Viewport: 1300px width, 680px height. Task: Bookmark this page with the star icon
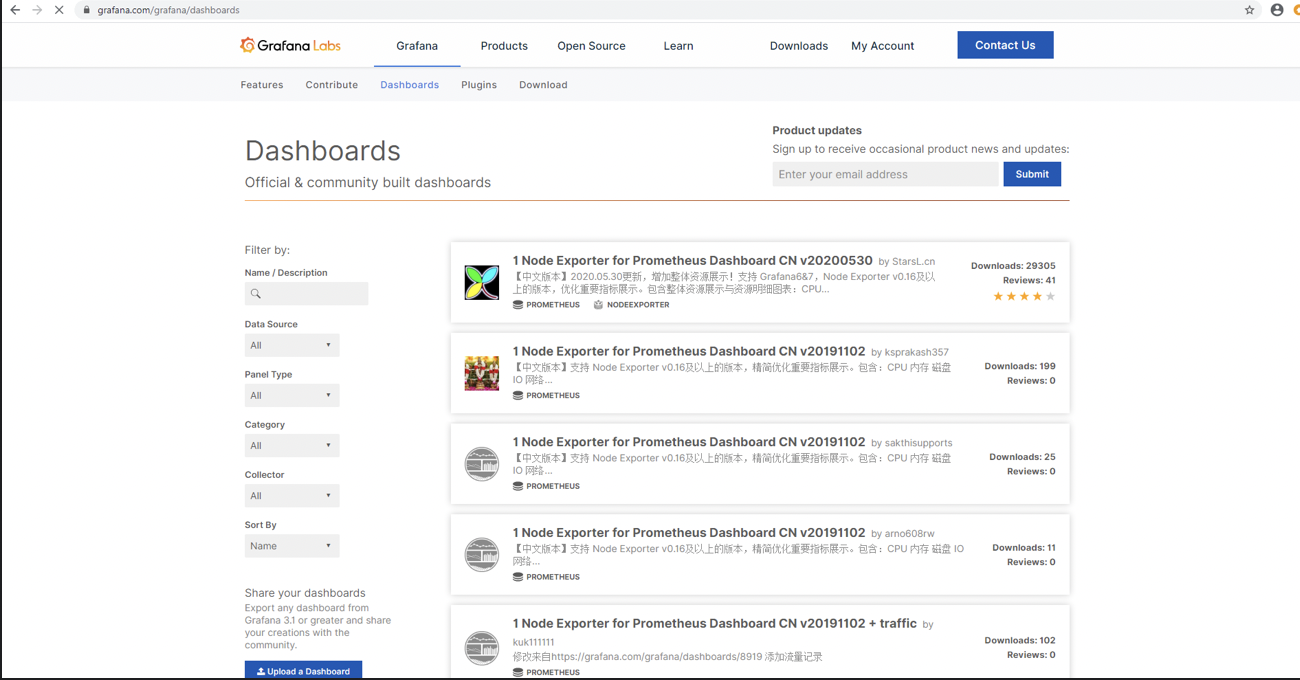(x=1249, y=10)
